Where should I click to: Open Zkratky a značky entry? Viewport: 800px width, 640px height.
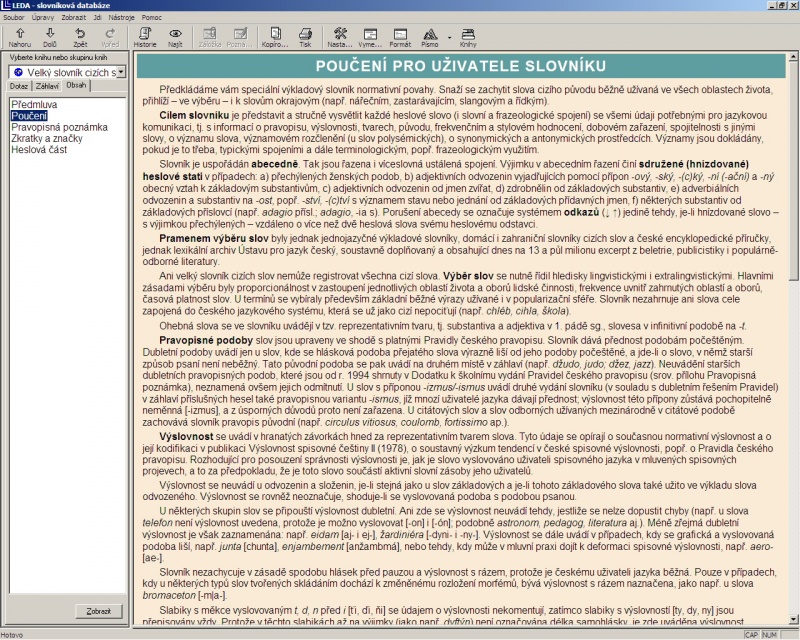[47, 138]
